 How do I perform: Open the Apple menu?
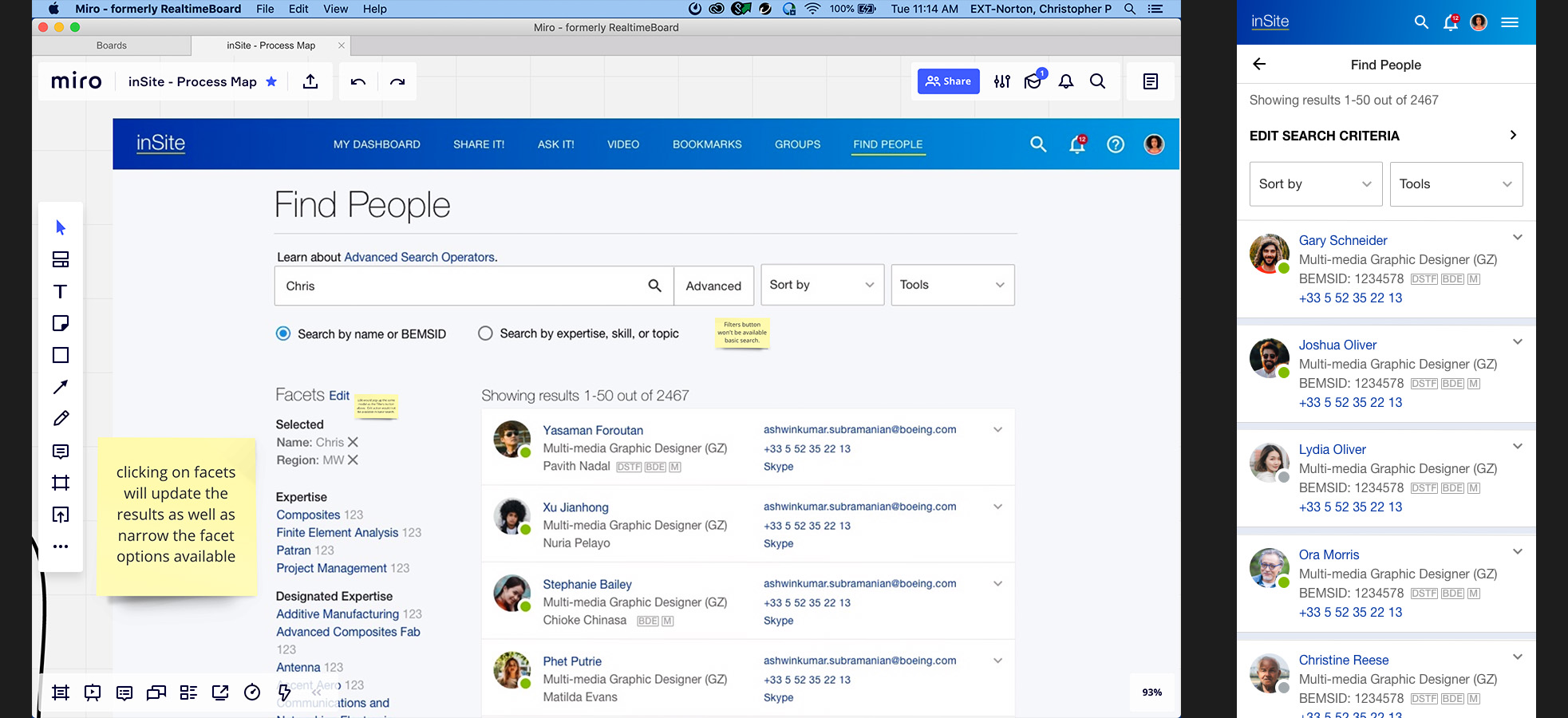[x=54, y=9]
